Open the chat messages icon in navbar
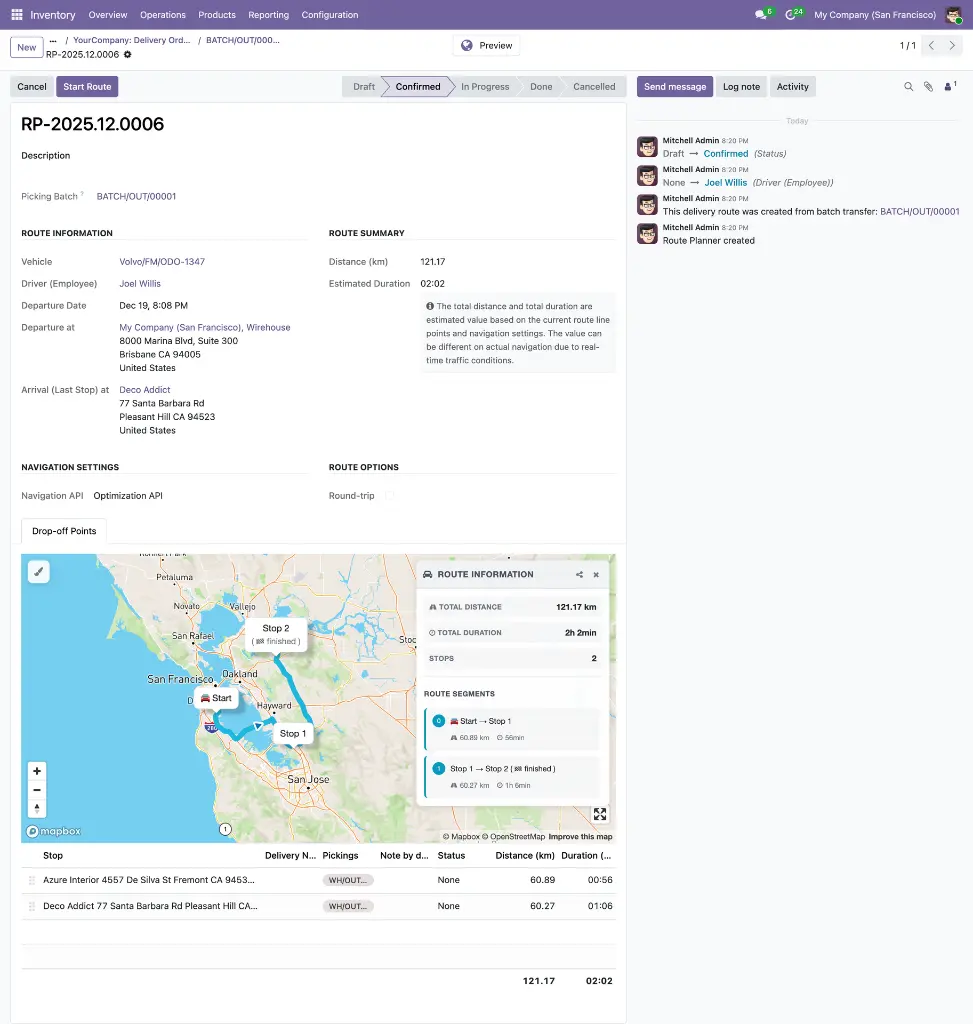 [761, 14]
